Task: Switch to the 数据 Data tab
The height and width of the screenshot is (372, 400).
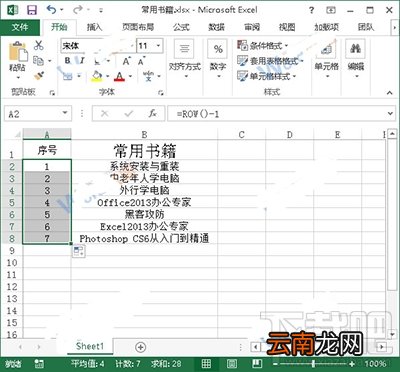Action: click(x=216, y=27)
